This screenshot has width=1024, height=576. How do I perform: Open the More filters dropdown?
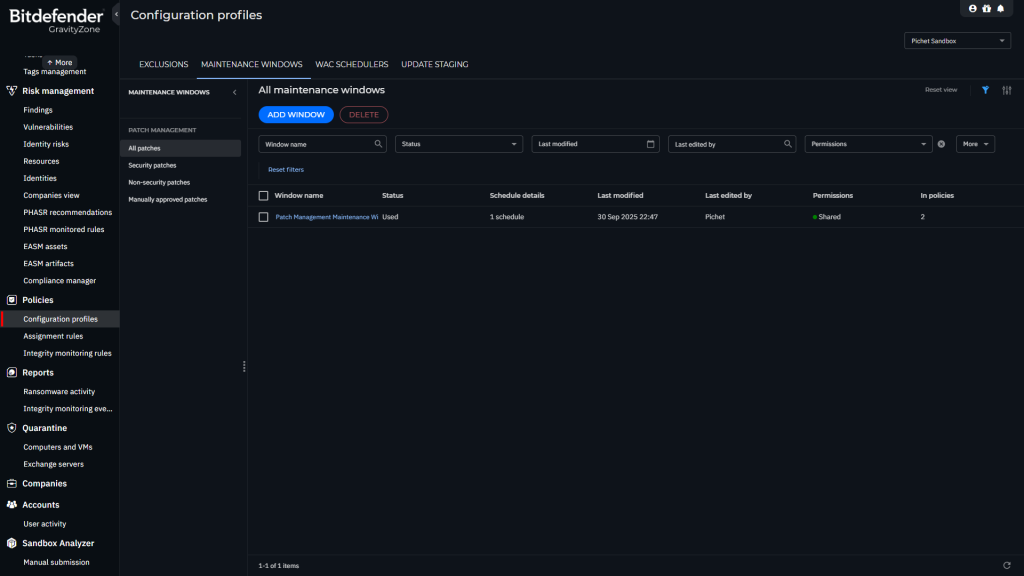tap(975, 144)
